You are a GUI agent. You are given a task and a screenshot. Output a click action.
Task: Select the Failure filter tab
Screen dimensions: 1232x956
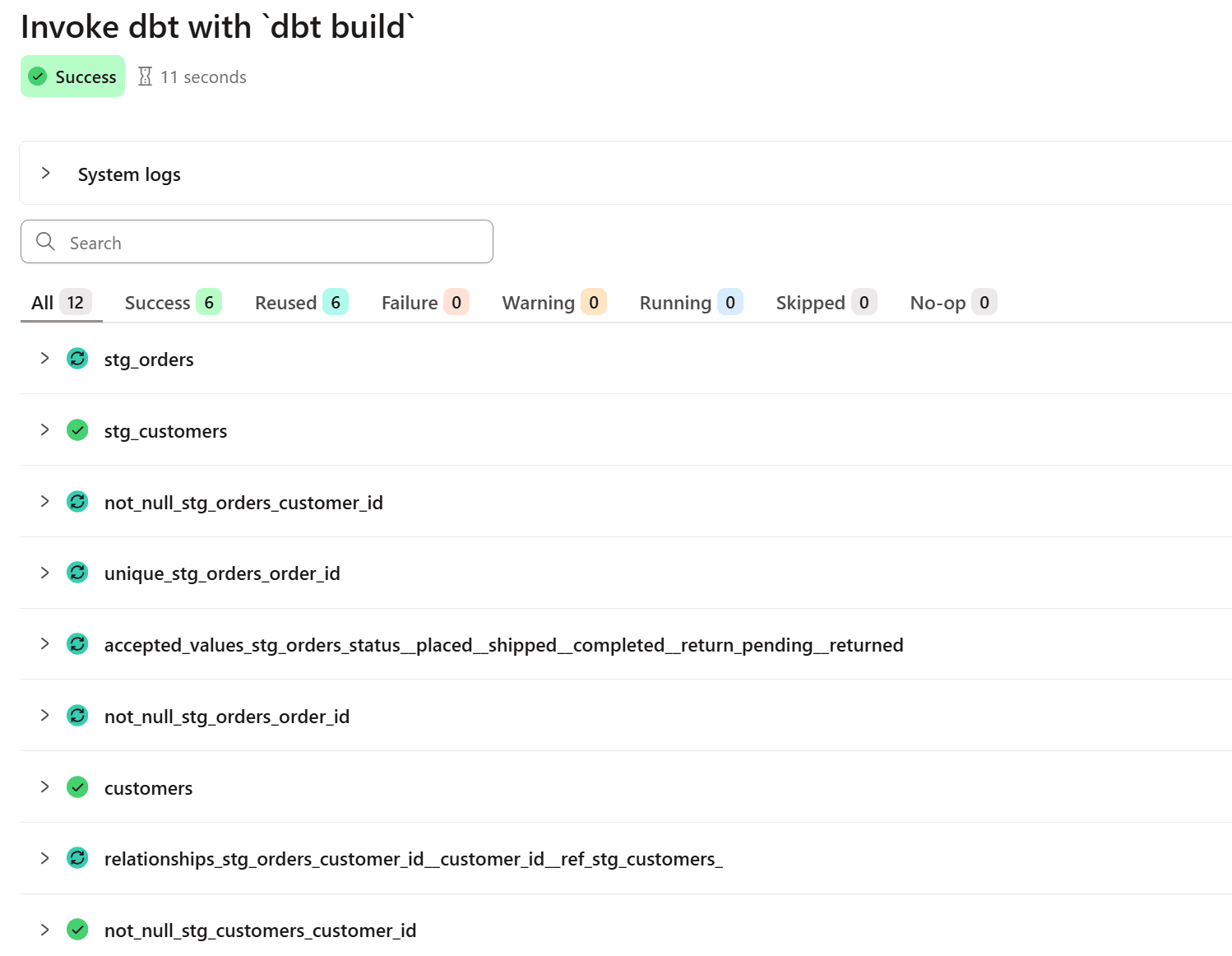(x=425, y=303)
